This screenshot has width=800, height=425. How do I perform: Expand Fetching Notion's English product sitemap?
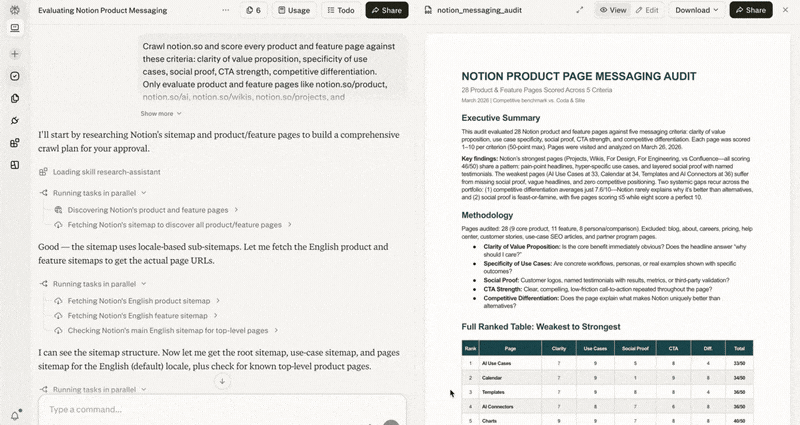pos(137,301)
